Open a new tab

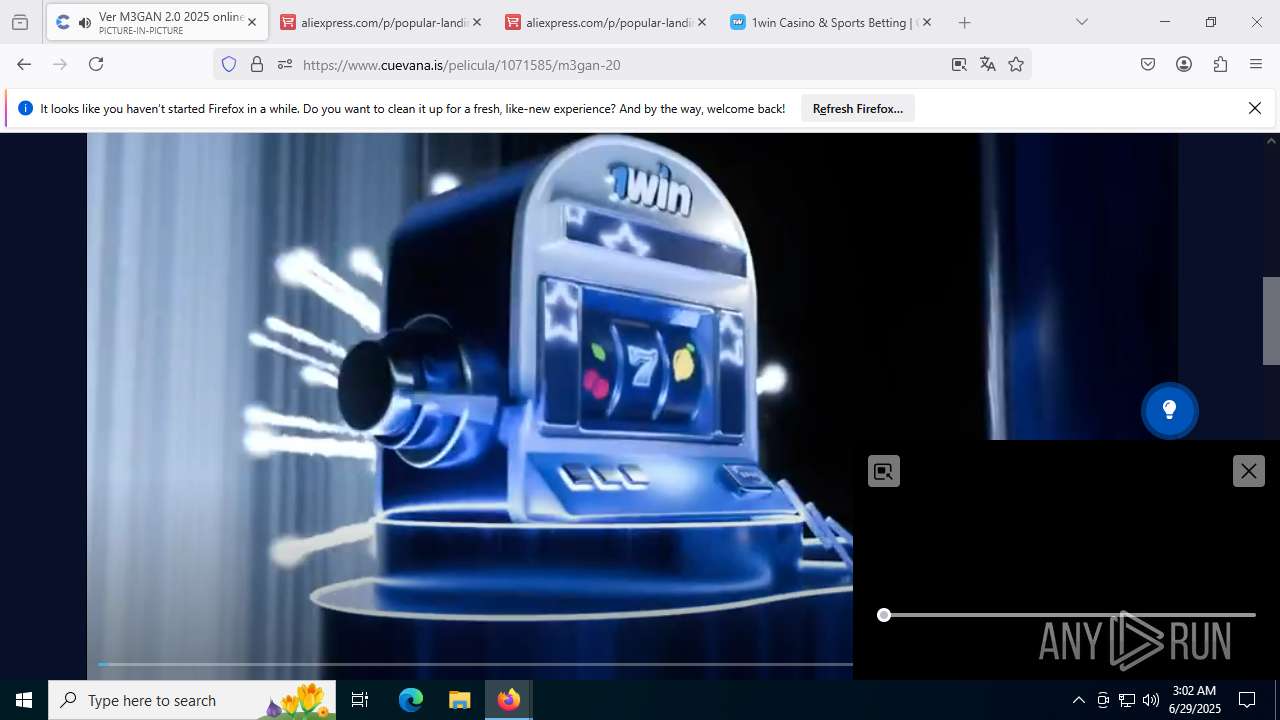click(964, 22)
